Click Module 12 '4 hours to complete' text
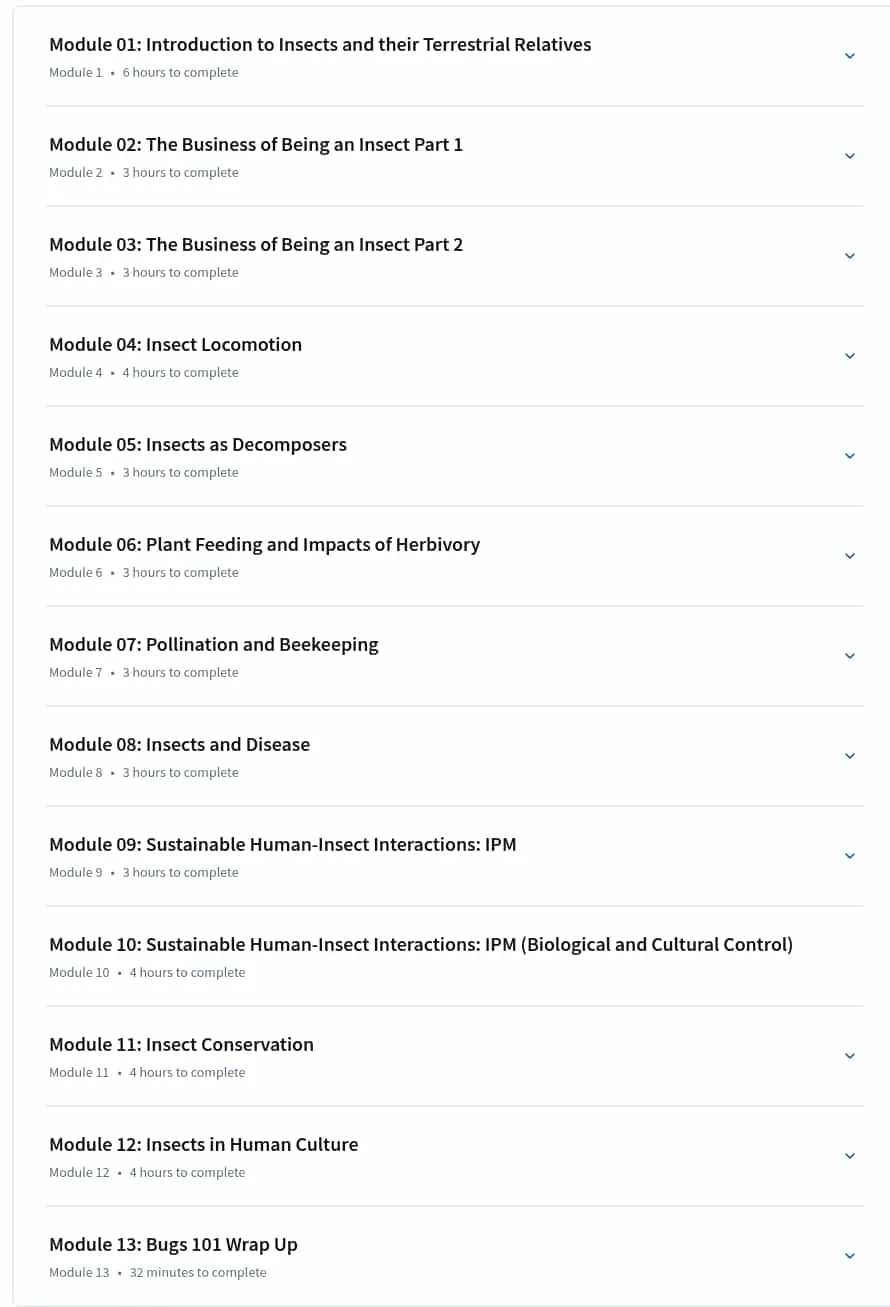 pos(187,1172)
